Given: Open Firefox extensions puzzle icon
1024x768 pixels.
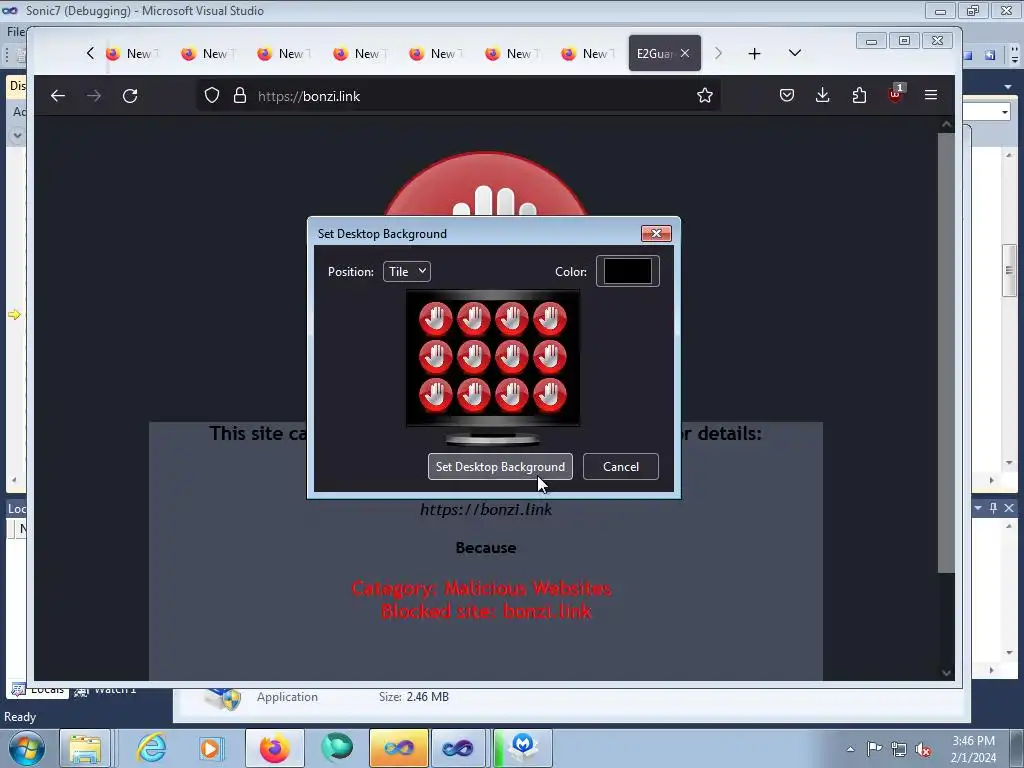Looking at the screenshot, I should [x=859, y=95].
